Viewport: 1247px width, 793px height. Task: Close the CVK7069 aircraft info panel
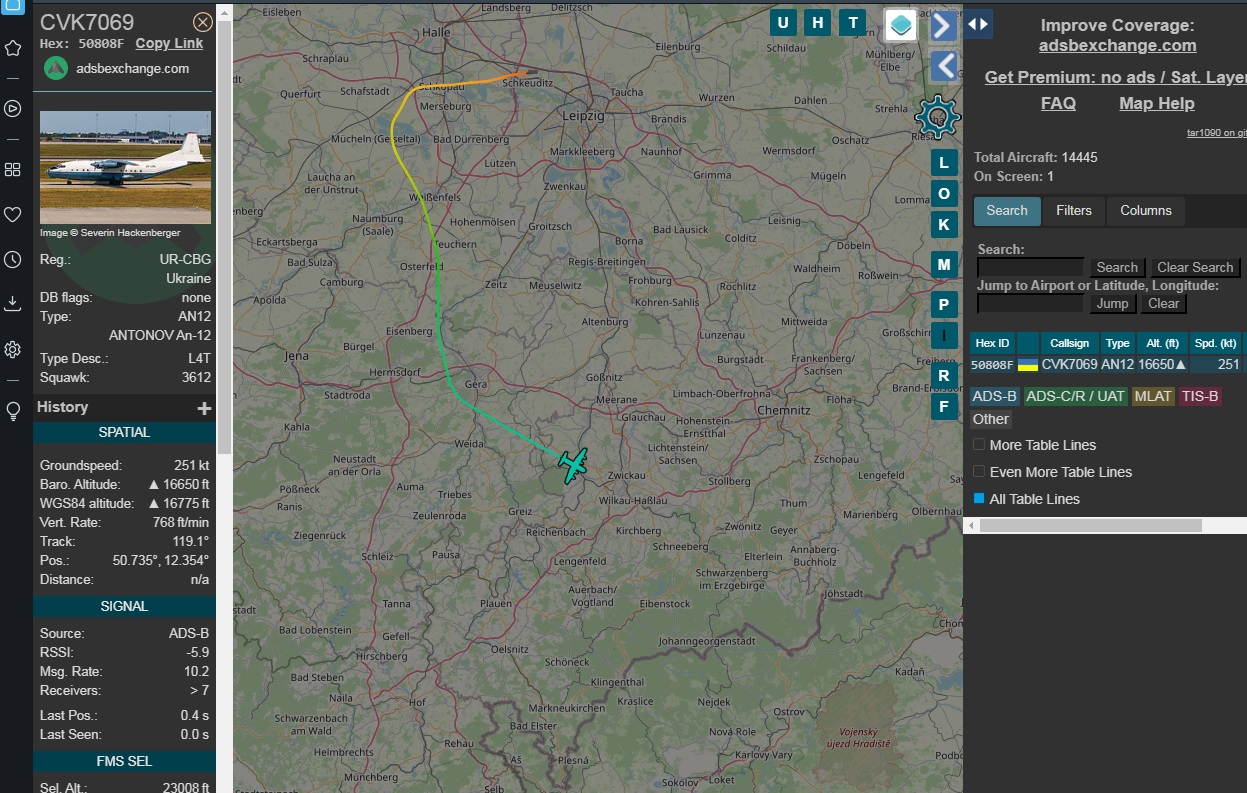tap(202, 22)
